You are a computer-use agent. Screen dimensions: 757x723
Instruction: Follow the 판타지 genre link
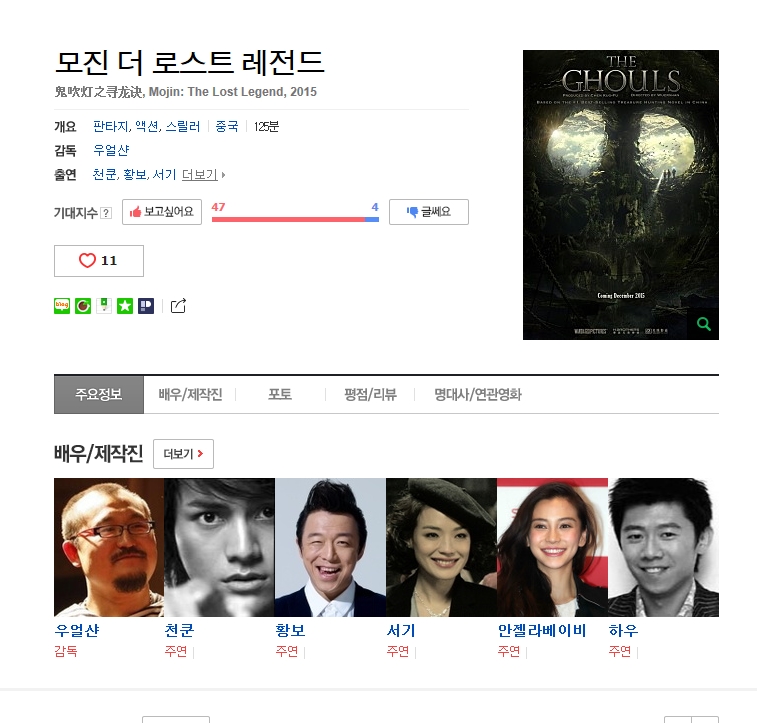click(x=111, y=126)
